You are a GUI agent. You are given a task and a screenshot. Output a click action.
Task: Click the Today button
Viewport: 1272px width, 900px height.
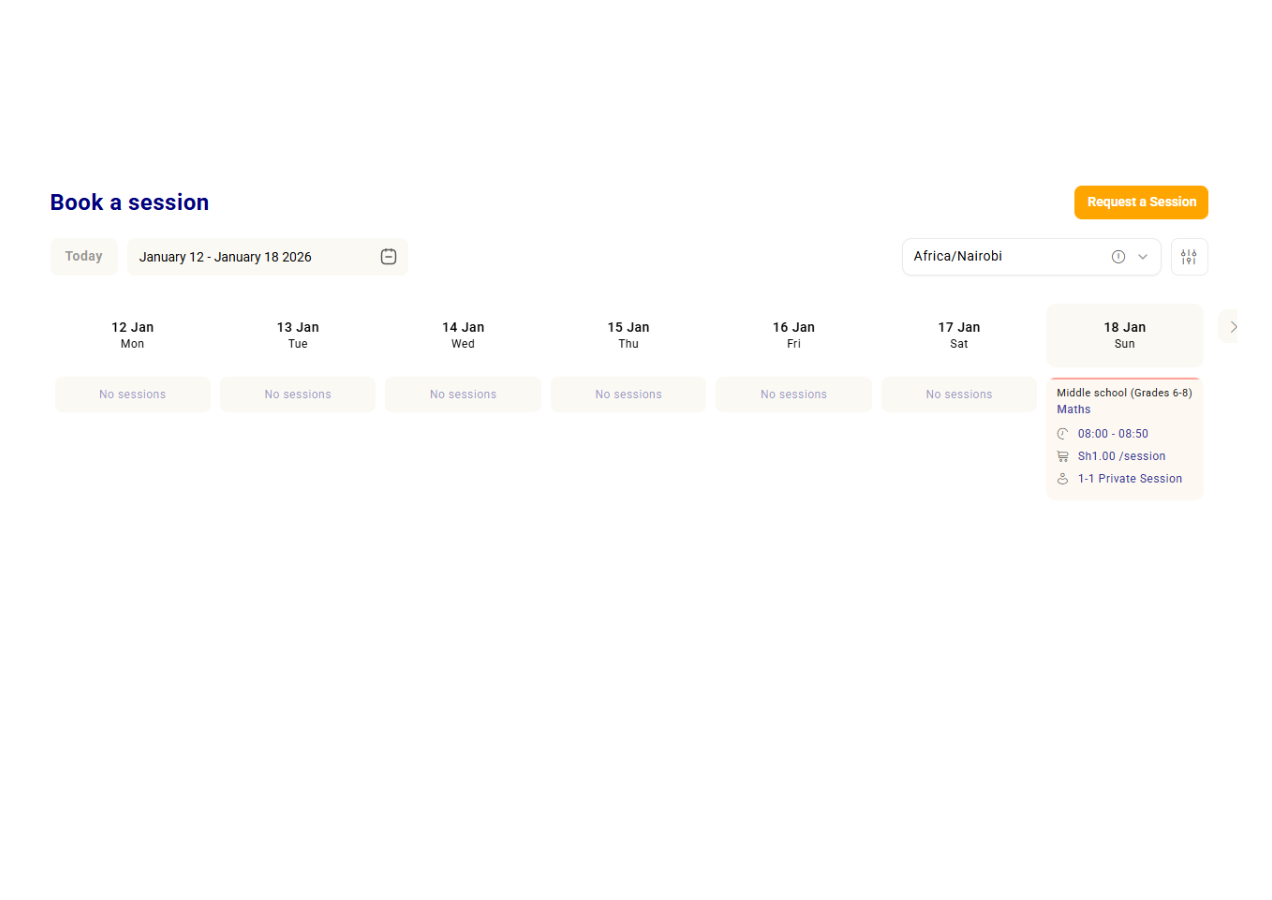84,257
